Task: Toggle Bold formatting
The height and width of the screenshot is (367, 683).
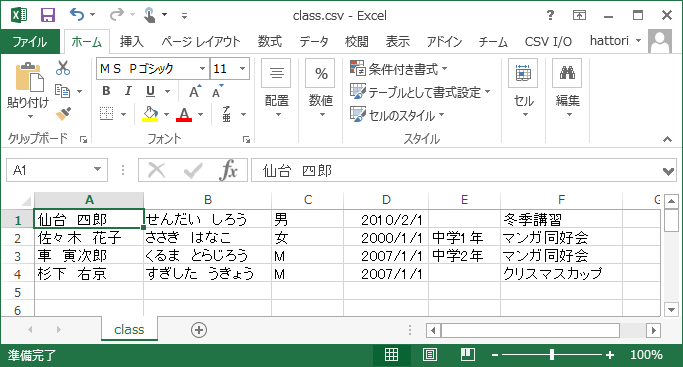Action: tap(106, 91)
